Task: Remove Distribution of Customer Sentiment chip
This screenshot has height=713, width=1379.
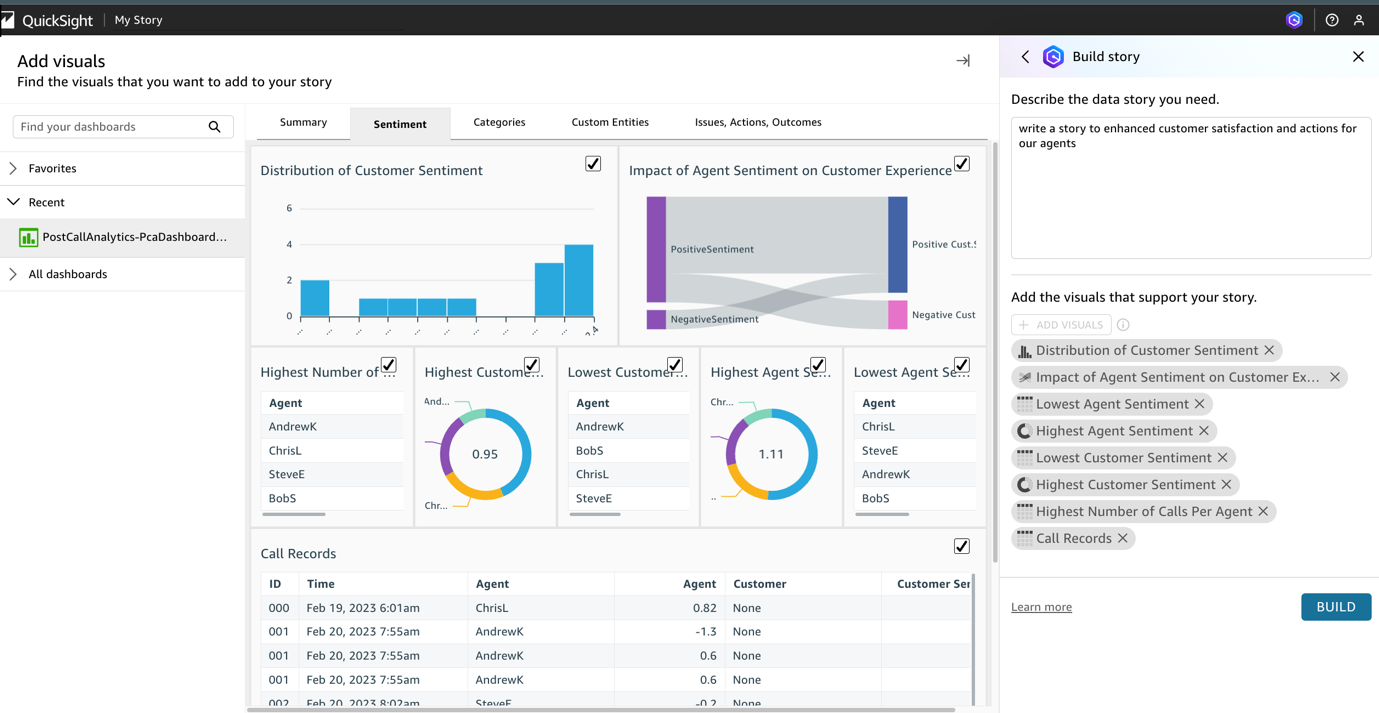Action: (1269, 350)
